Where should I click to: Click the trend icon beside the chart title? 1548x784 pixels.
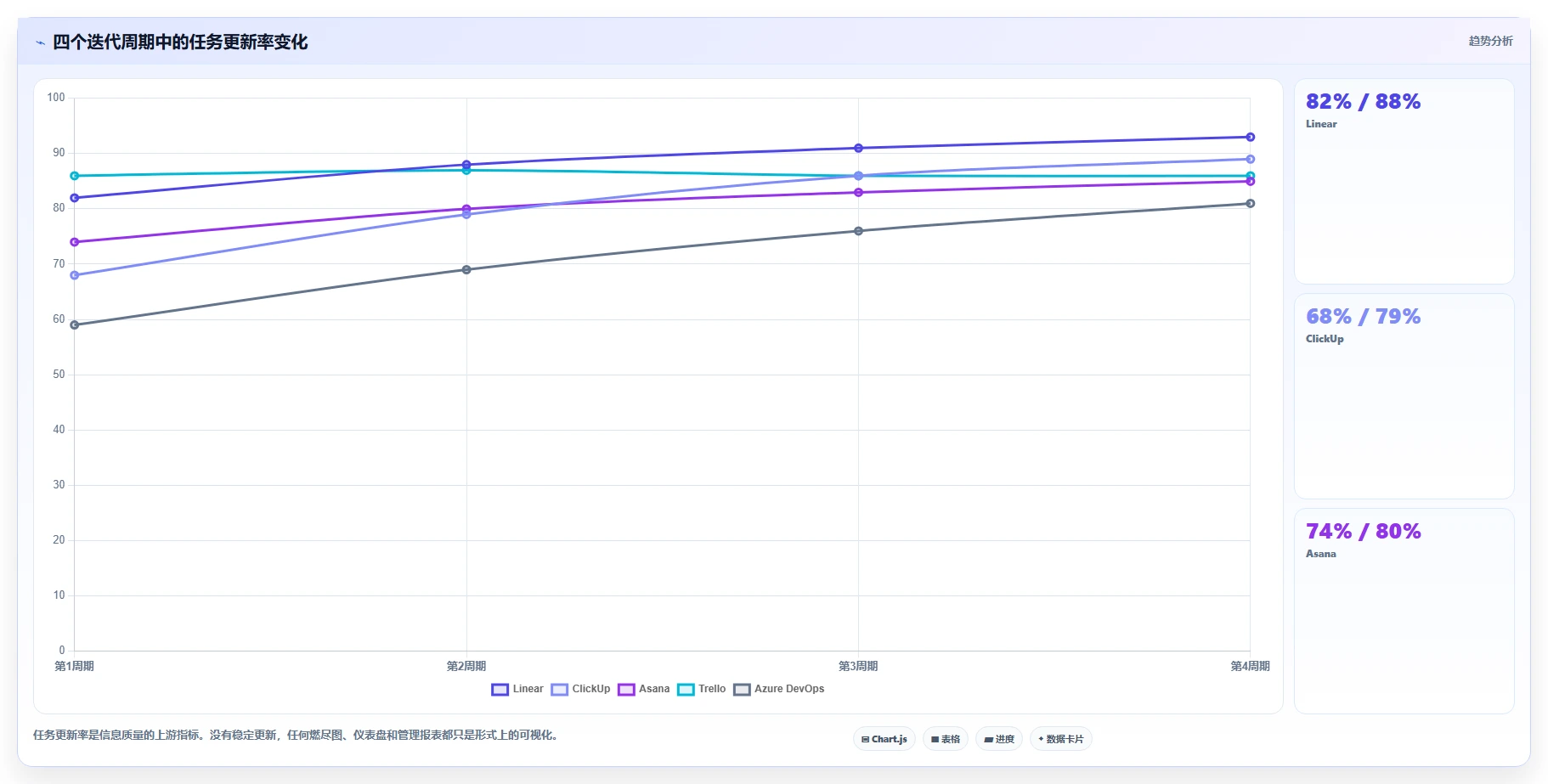pyautogui.click(x=40, y=42)
